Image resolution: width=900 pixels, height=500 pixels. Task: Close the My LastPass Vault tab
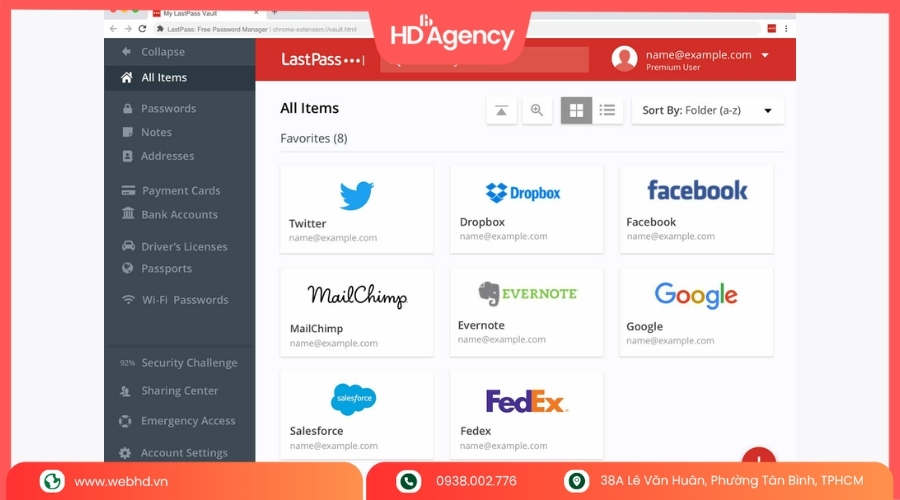coord(256,13)
